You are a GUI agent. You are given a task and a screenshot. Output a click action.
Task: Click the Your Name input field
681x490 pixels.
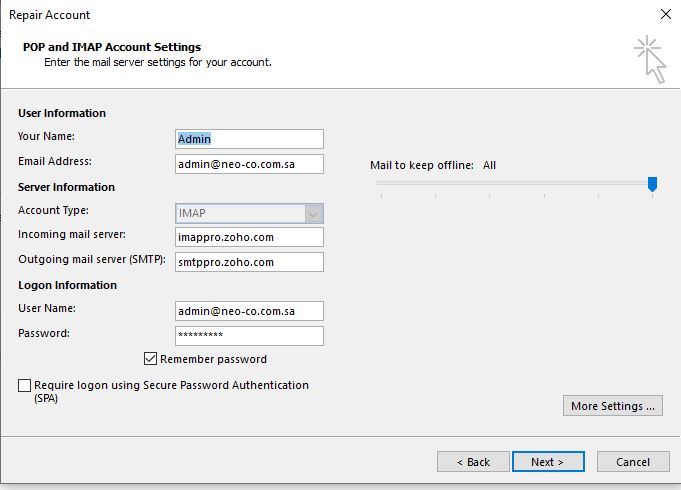coord(248,139)
